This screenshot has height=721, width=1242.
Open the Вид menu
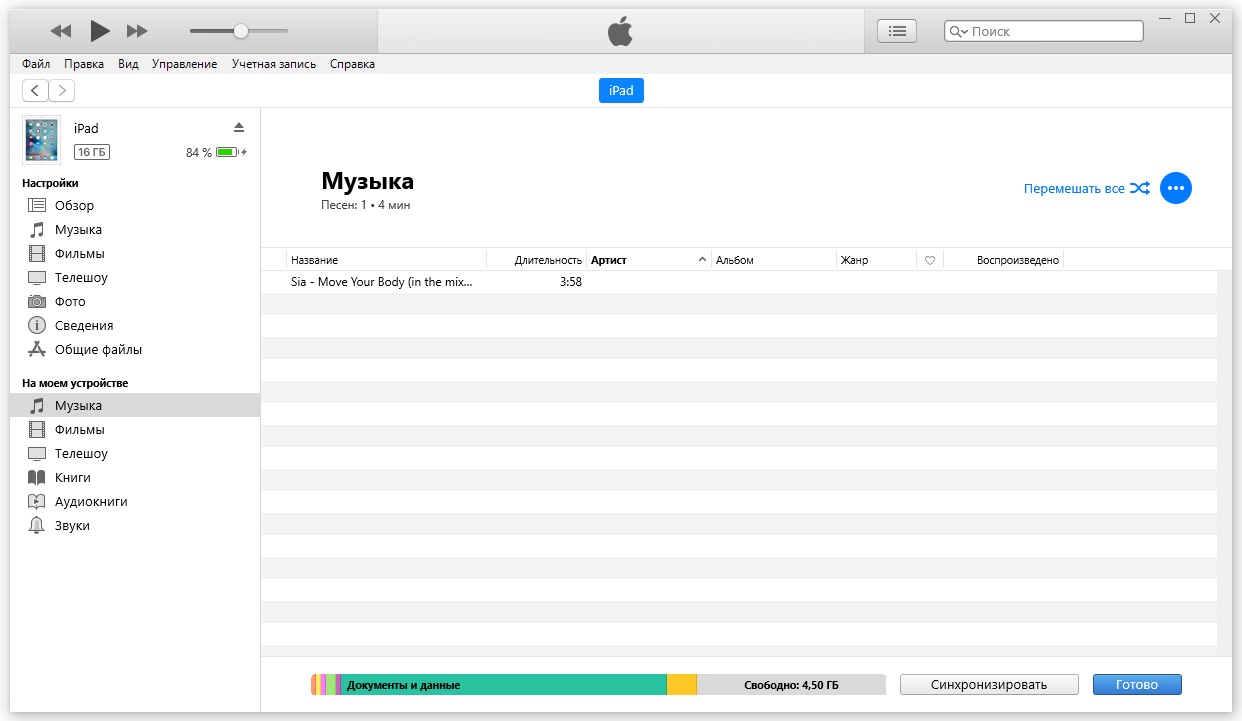click(128, 64)
